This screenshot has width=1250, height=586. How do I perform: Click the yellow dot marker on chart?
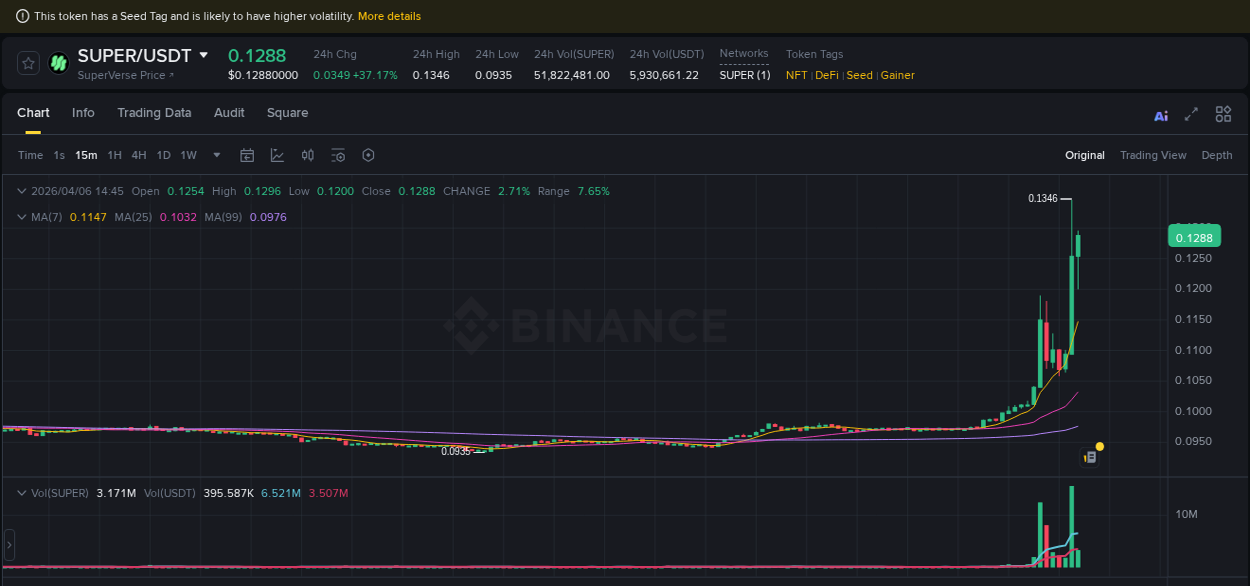coord(1100,446)
